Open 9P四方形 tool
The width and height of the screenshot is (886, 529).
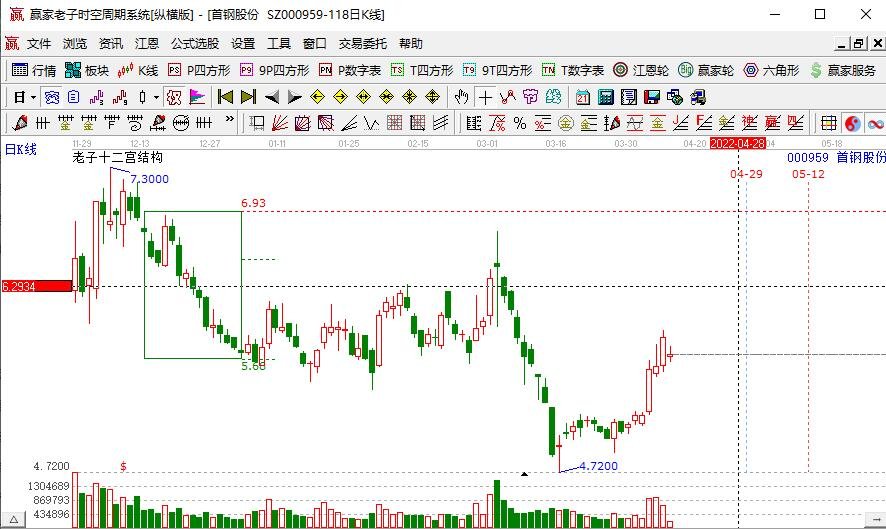click(x=275, y=70)
